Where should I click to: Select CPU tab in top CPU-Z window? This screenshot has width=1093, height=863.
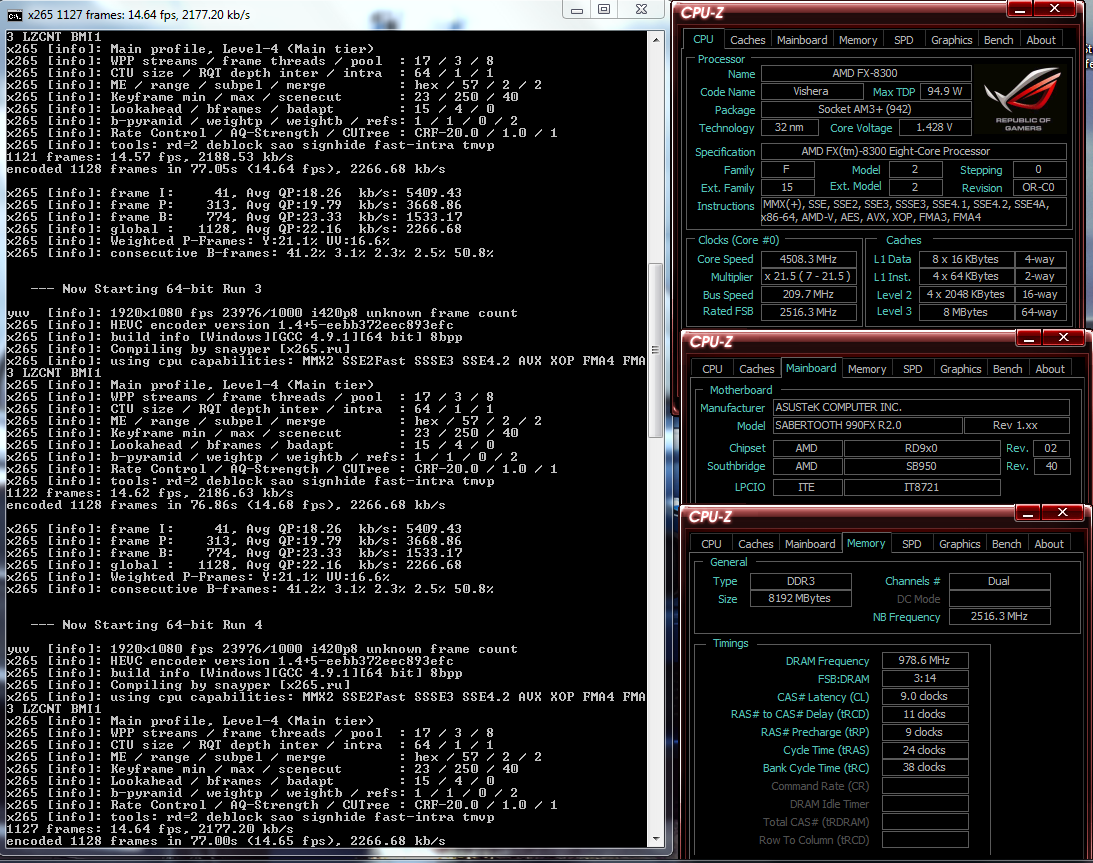pyautogui.click(x=703, y=40)
